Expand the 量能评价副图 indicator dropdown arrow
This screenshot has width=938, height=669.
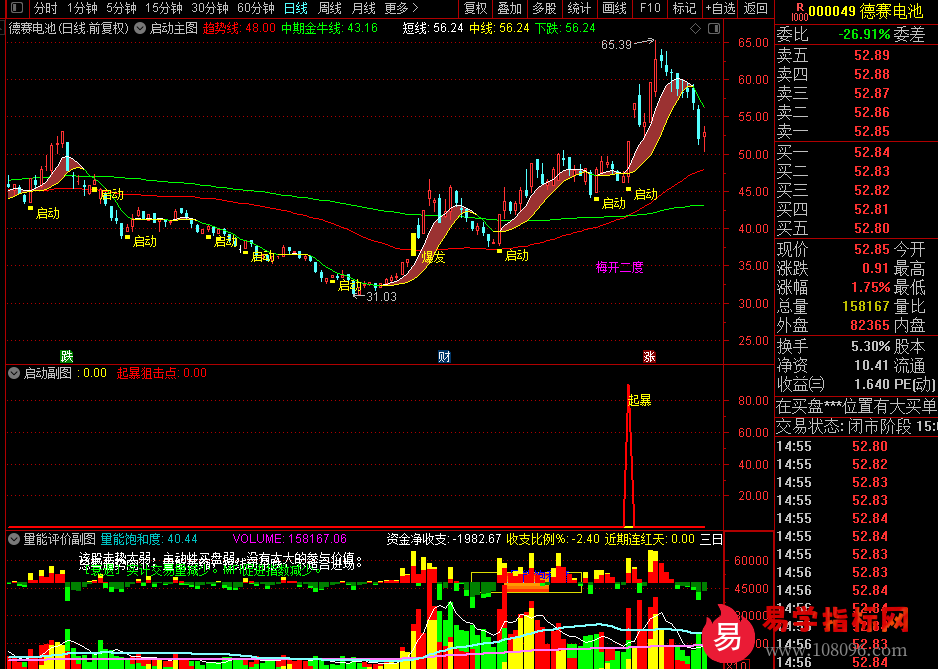tap(14, 539)
